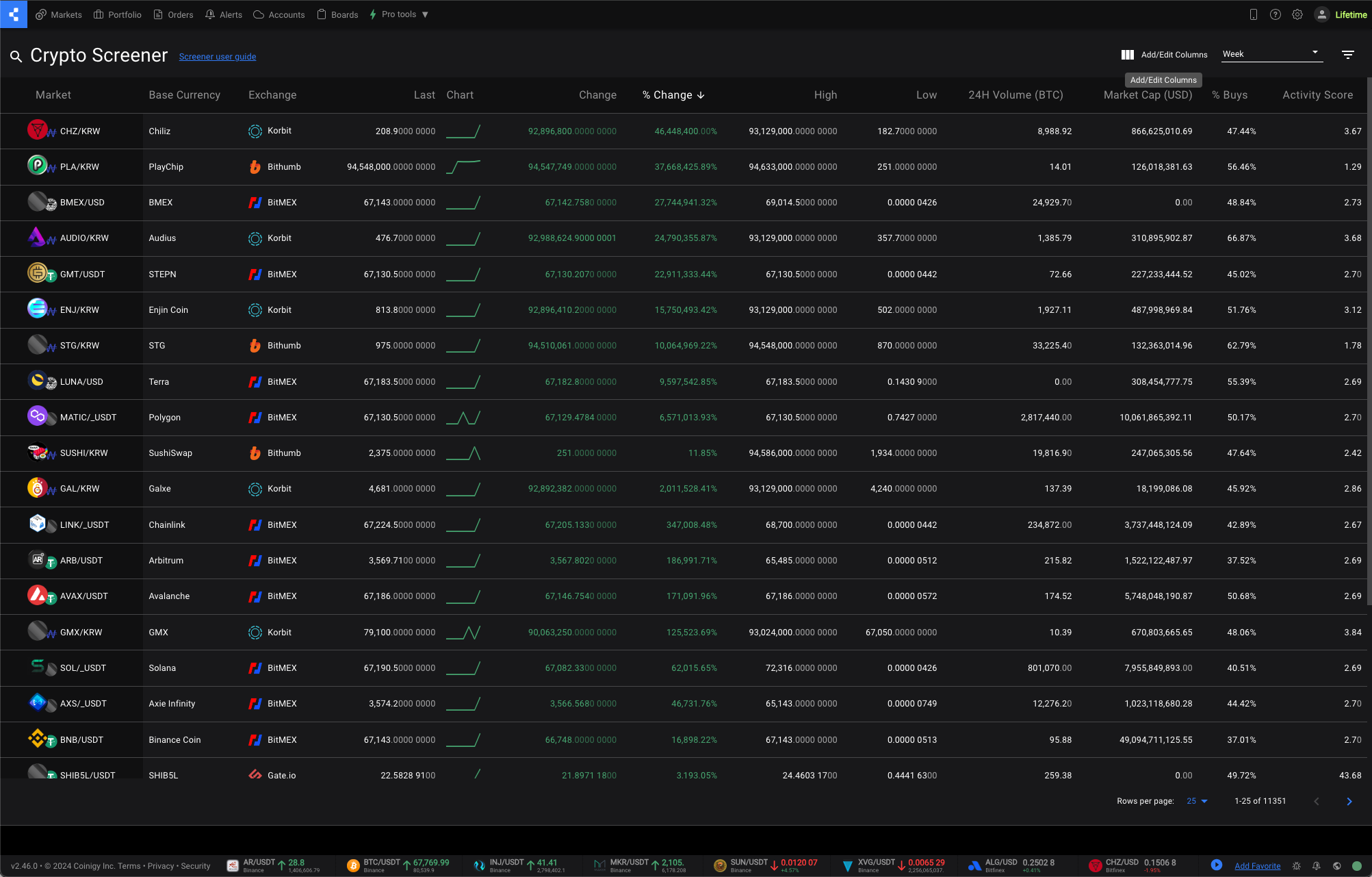Open the settings gear icon

(x=1297, y=14)
